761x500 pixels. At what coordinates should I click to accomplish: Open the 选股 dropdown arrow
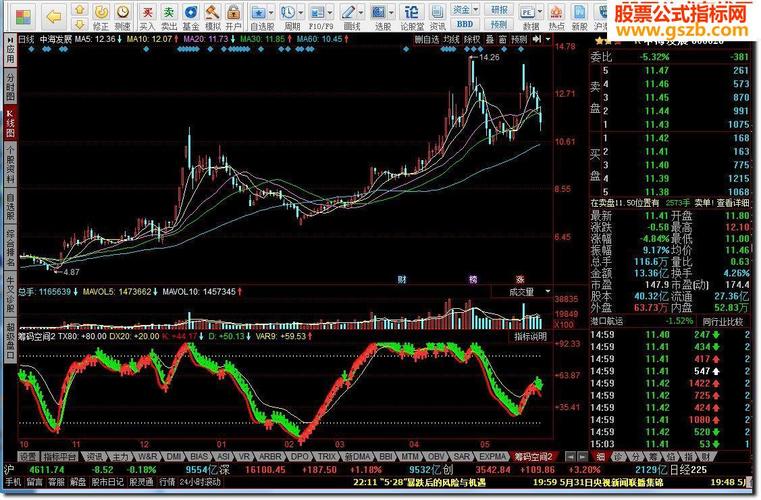(x=392, y=12)
